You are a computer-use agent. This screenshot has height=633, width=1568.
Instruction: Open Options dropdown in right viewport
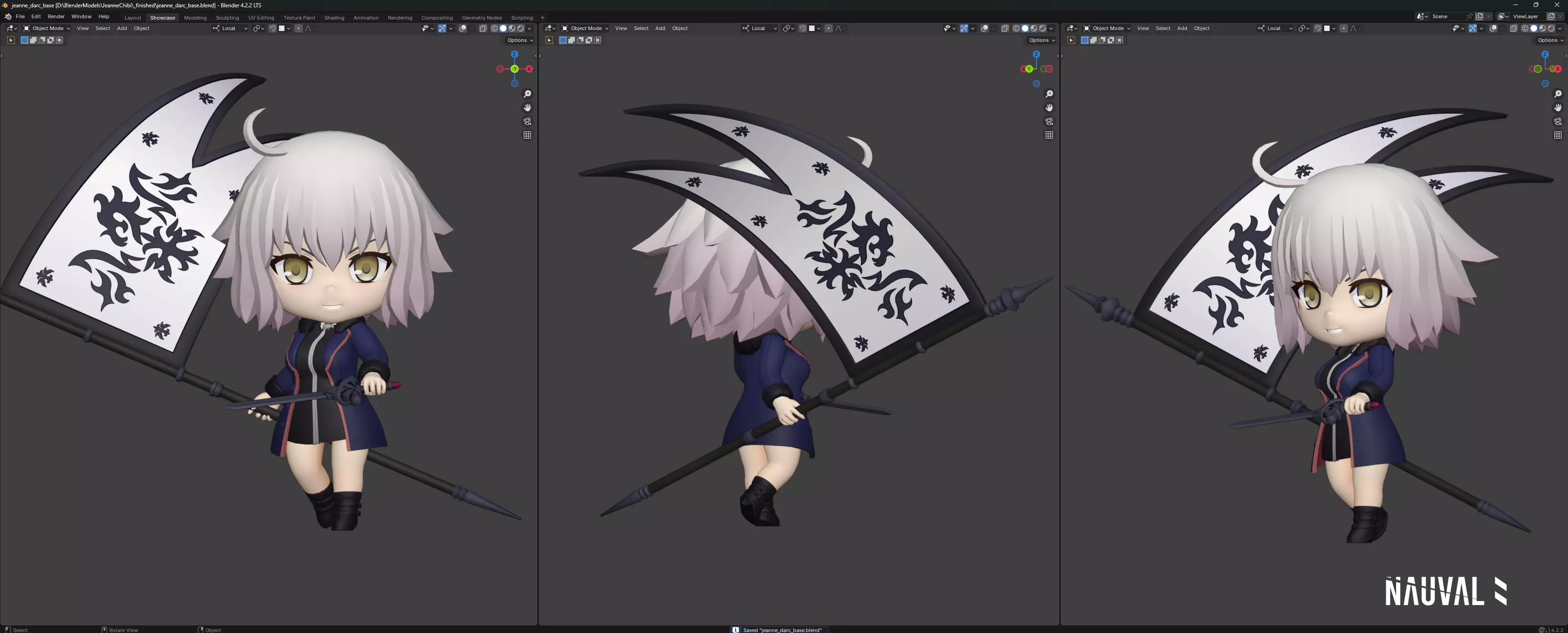click(1550, 40)
